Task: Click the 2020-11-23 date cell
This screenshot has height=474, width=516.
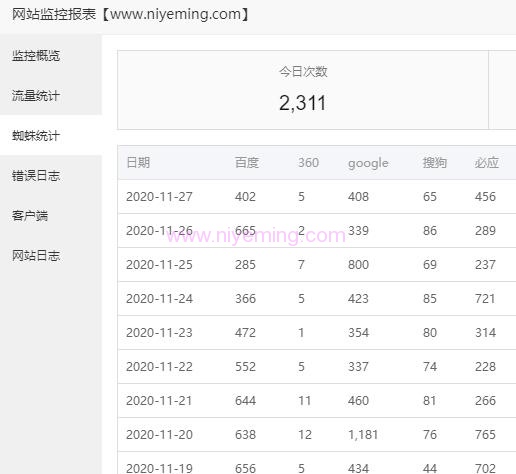Action: (159, 333)
